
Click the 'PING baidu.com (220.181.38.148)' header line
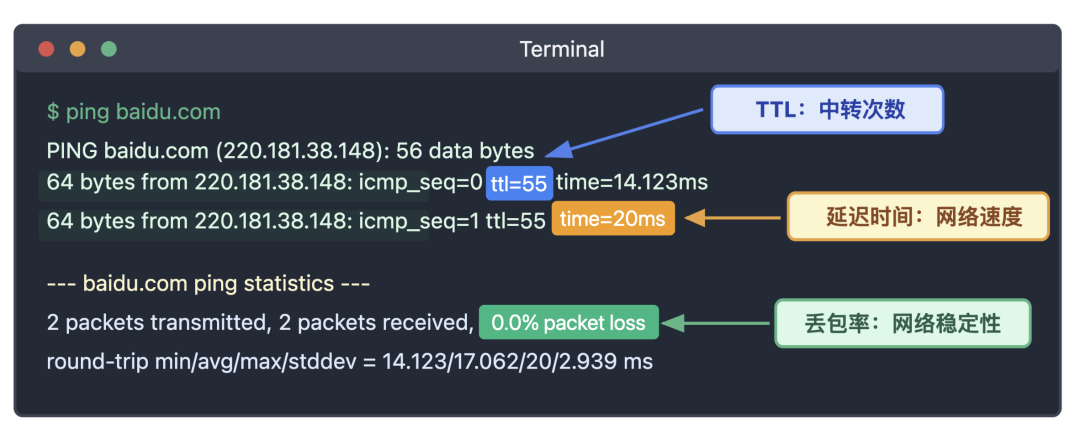(x=290, y=151)
